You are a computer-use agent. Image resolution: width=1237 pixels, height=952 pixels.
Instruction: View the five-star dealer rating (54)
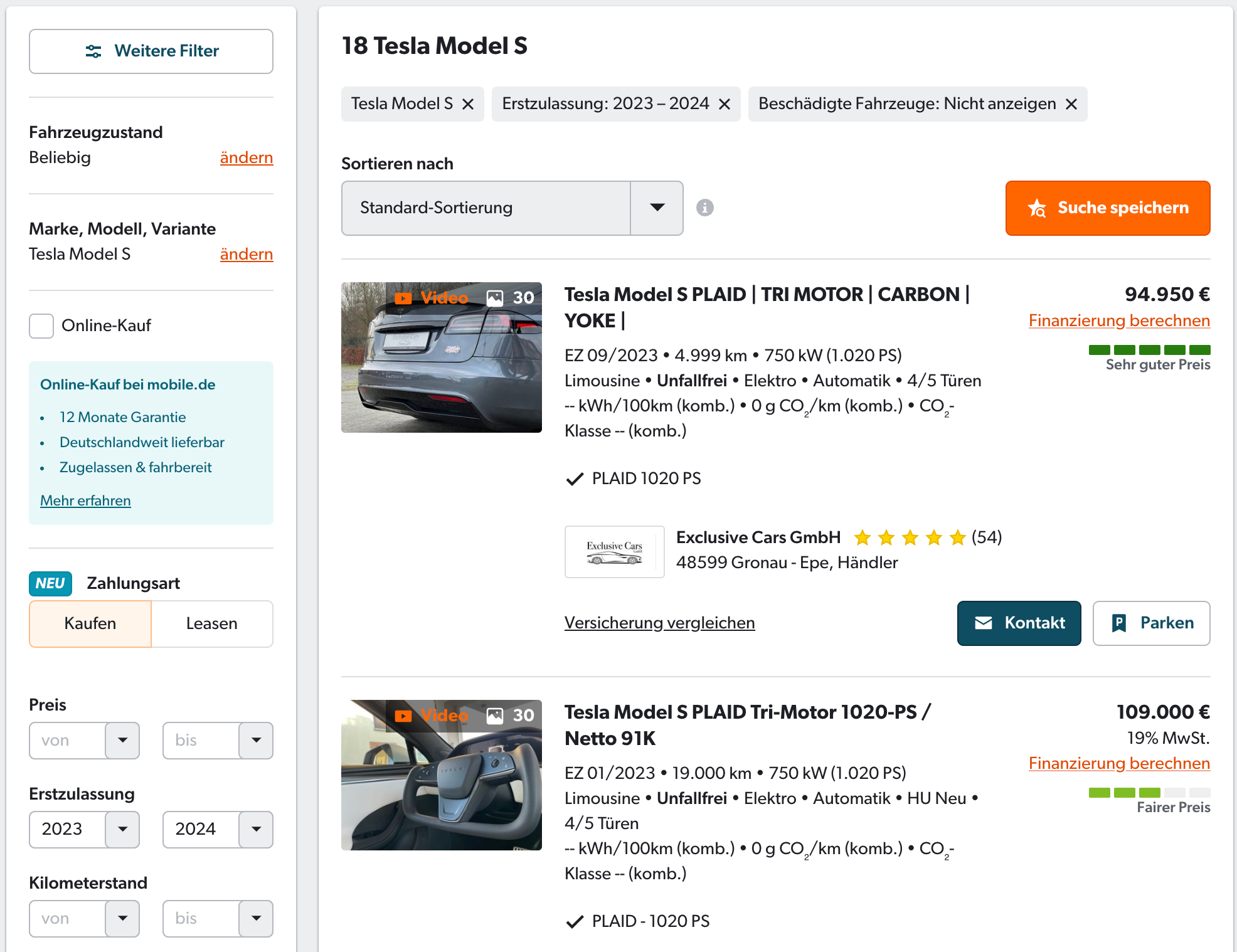click(x=927, y=537)
